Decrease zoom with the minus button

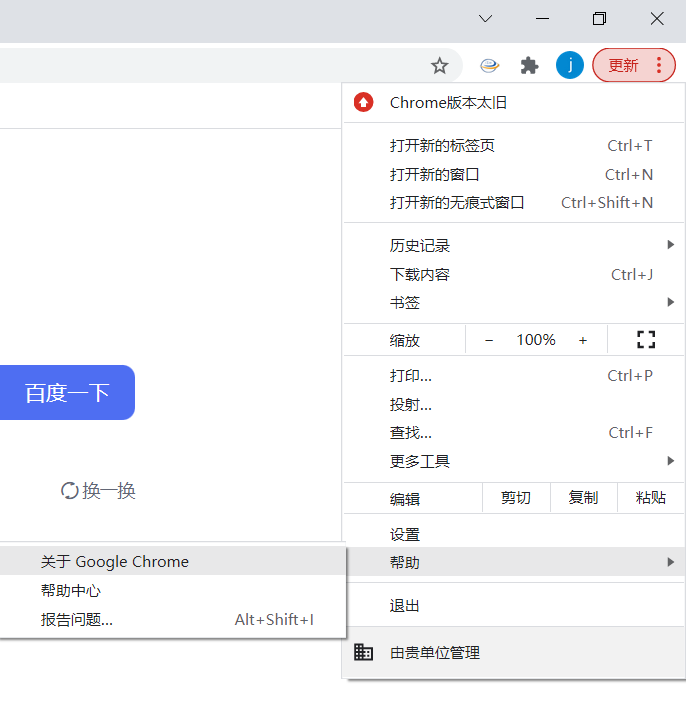pyautogui.click(x=489, y=340)
